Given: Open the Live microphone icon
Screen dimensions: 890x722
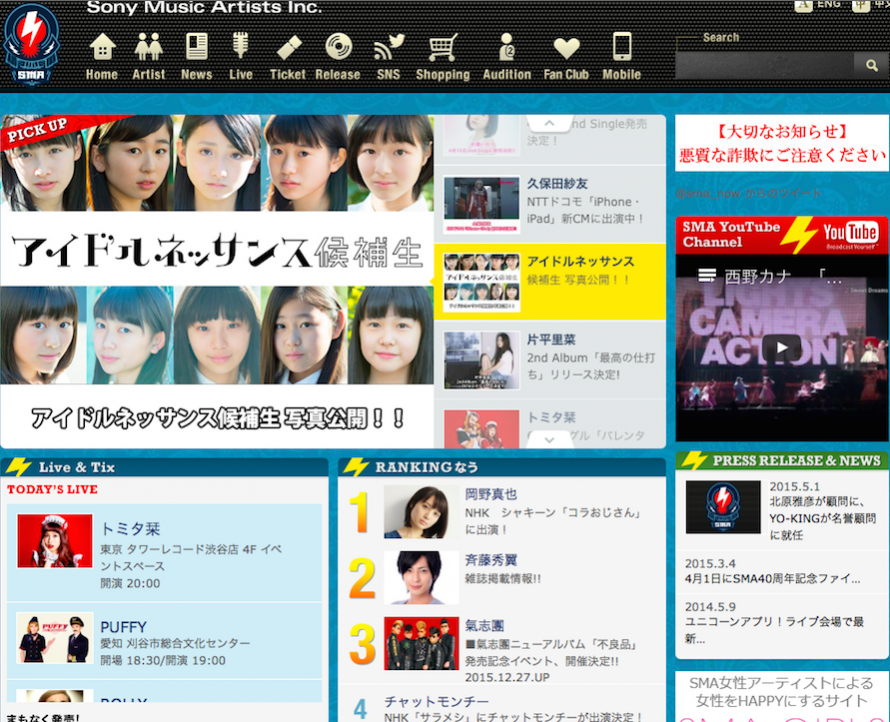Looking at the screenshot, I should point(241,45).
